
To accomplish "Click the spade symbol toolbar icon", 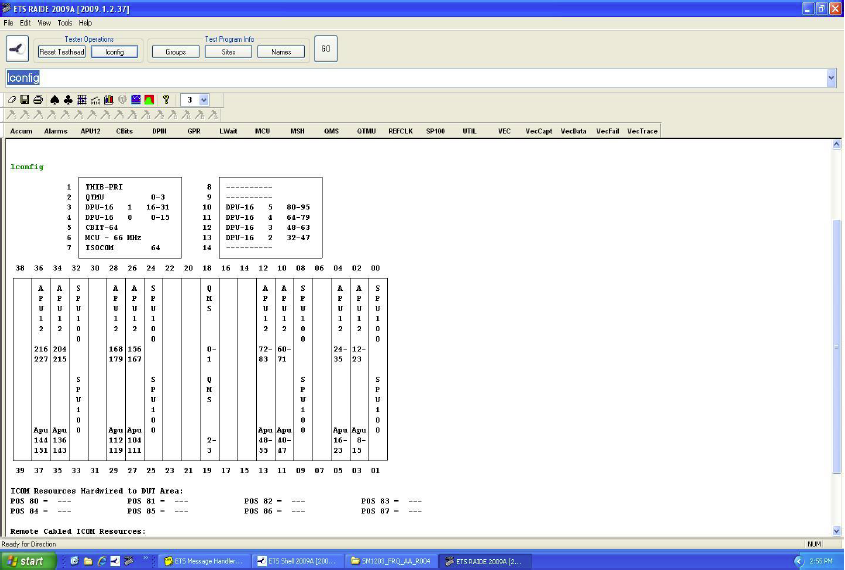I will [55, 100].
